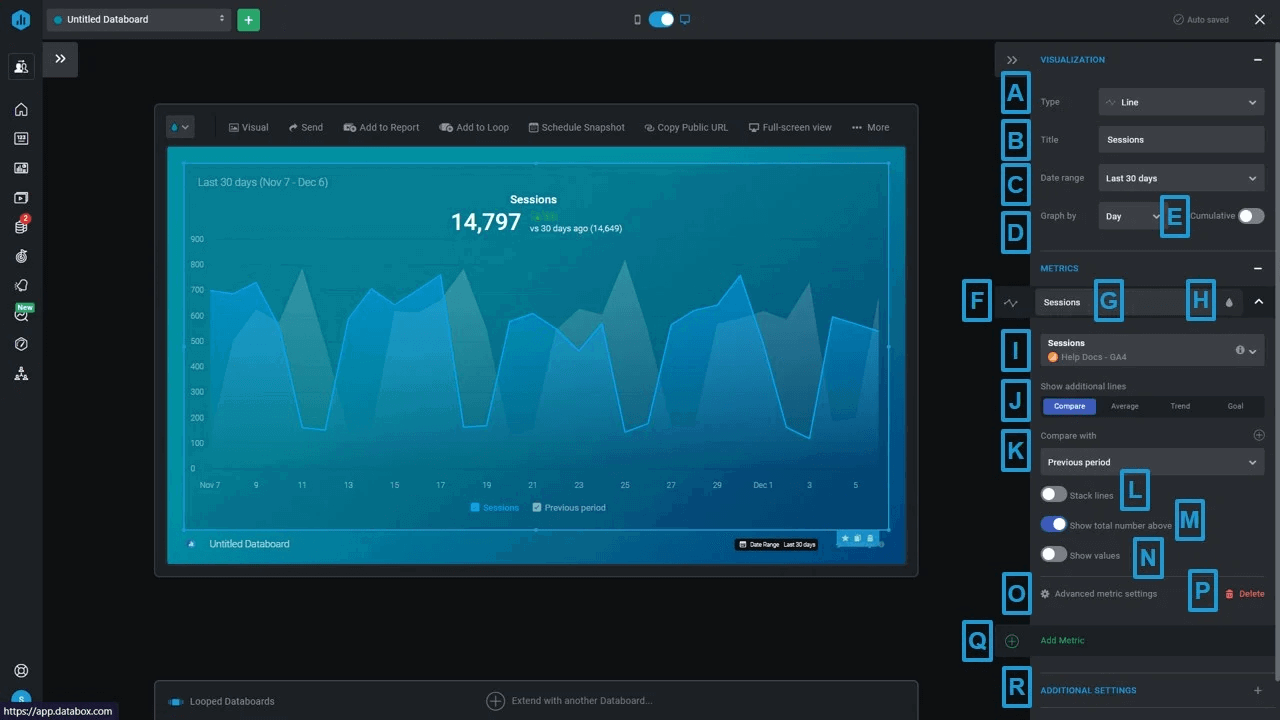Screen dimensions: 1280x720
Task: Click the plus icon beside Compare with
Action: pos(1258,436)
